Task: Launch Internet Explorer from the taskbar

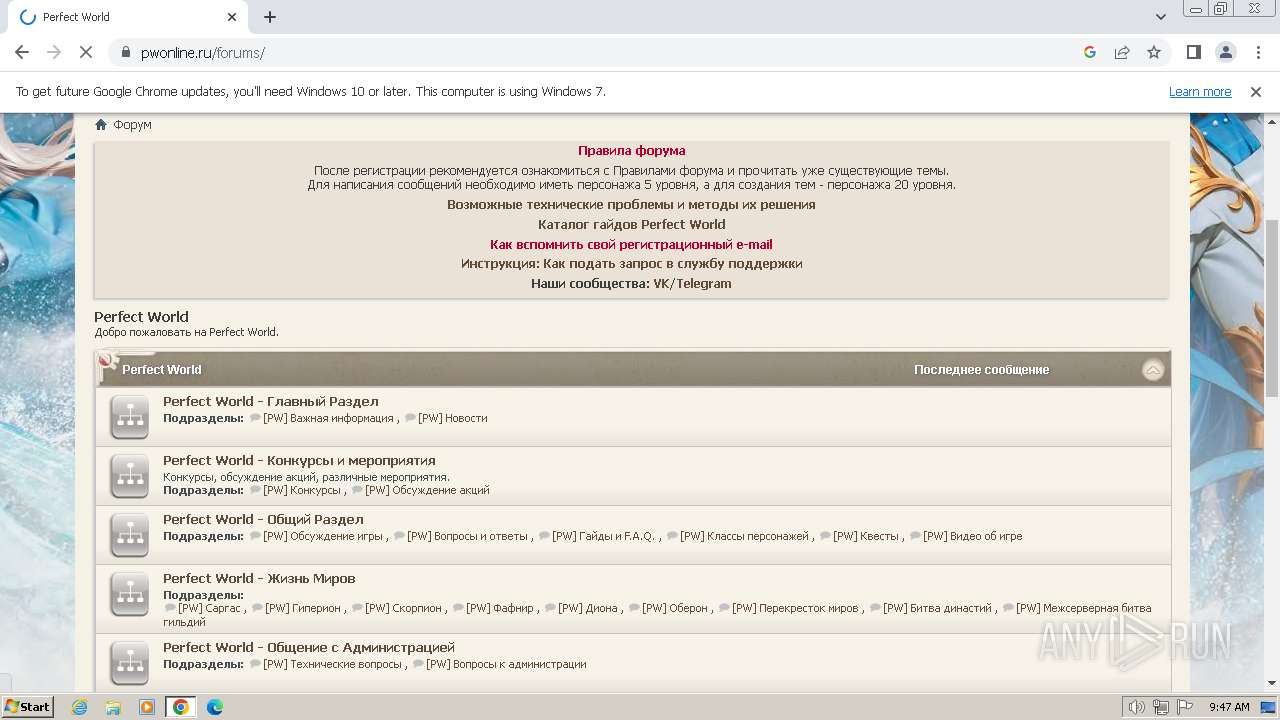Action: [80, 707]
